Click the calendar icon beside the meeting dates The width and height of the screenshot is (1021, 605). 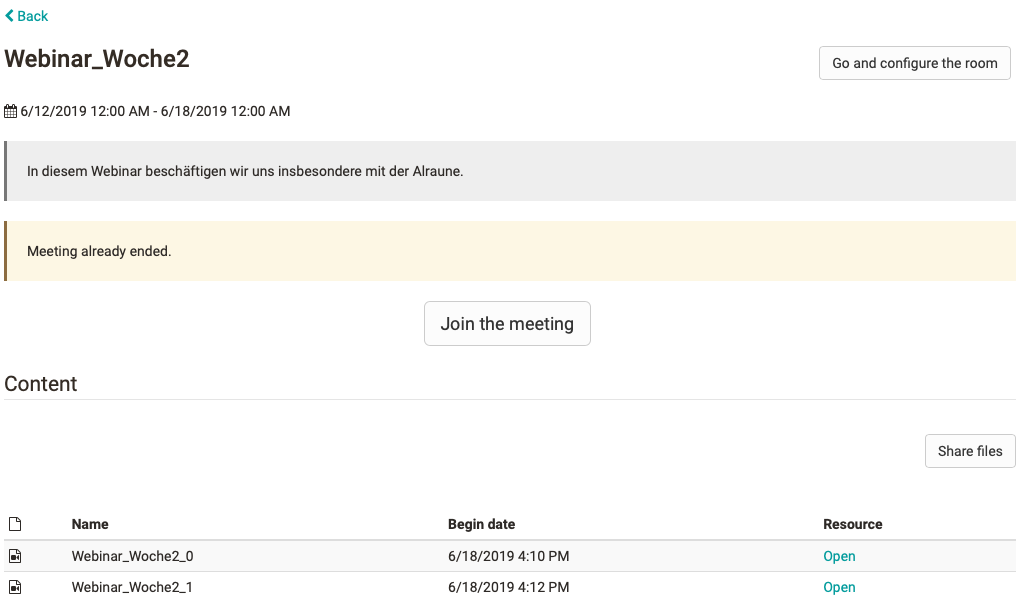pos(11,110)
